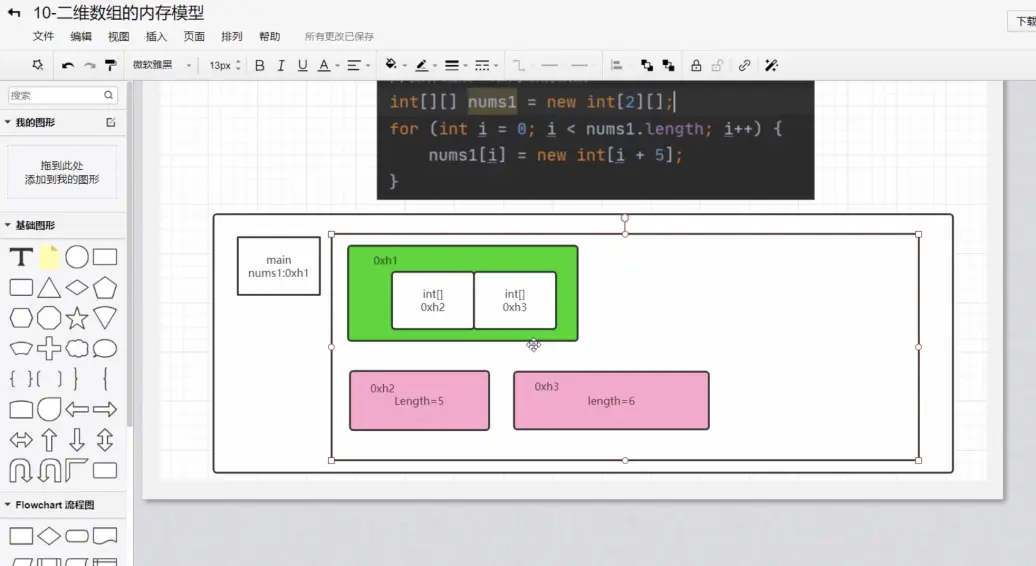Click the unlock icon in the toolbar
The height and width of the screenshot is (566, 1036).
pos(717,65)
